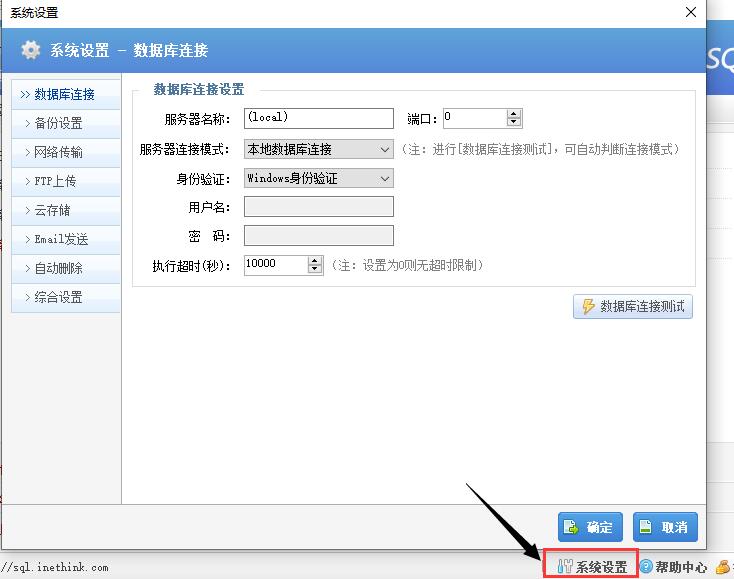
Task: Click the question mark icon by 帮助中心
Action: pyautogui.click(x=646, y=566)
